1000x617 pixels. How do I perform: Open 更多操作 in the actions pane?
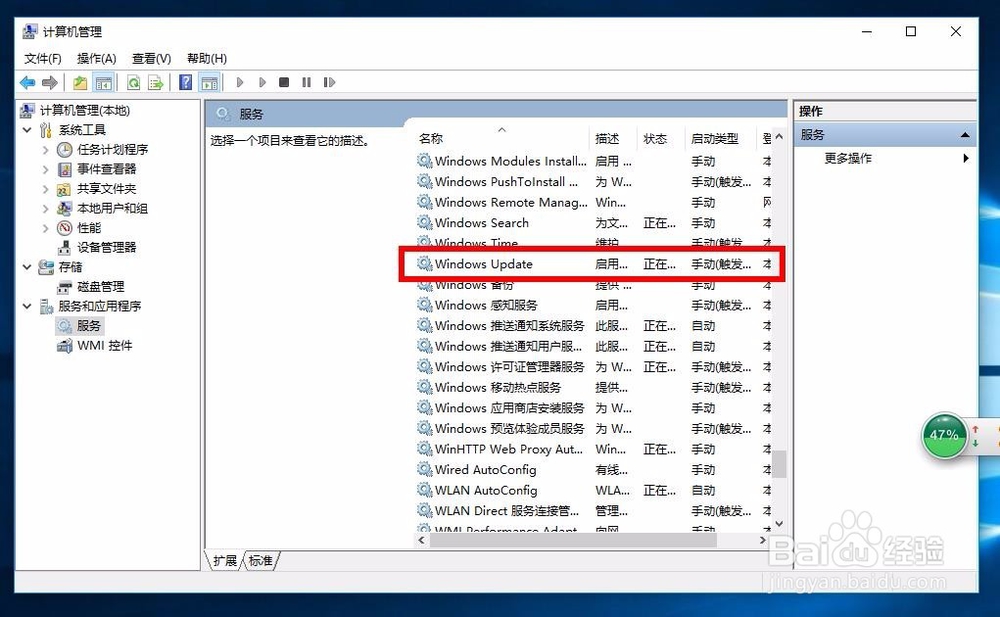(x=848, y=158)
